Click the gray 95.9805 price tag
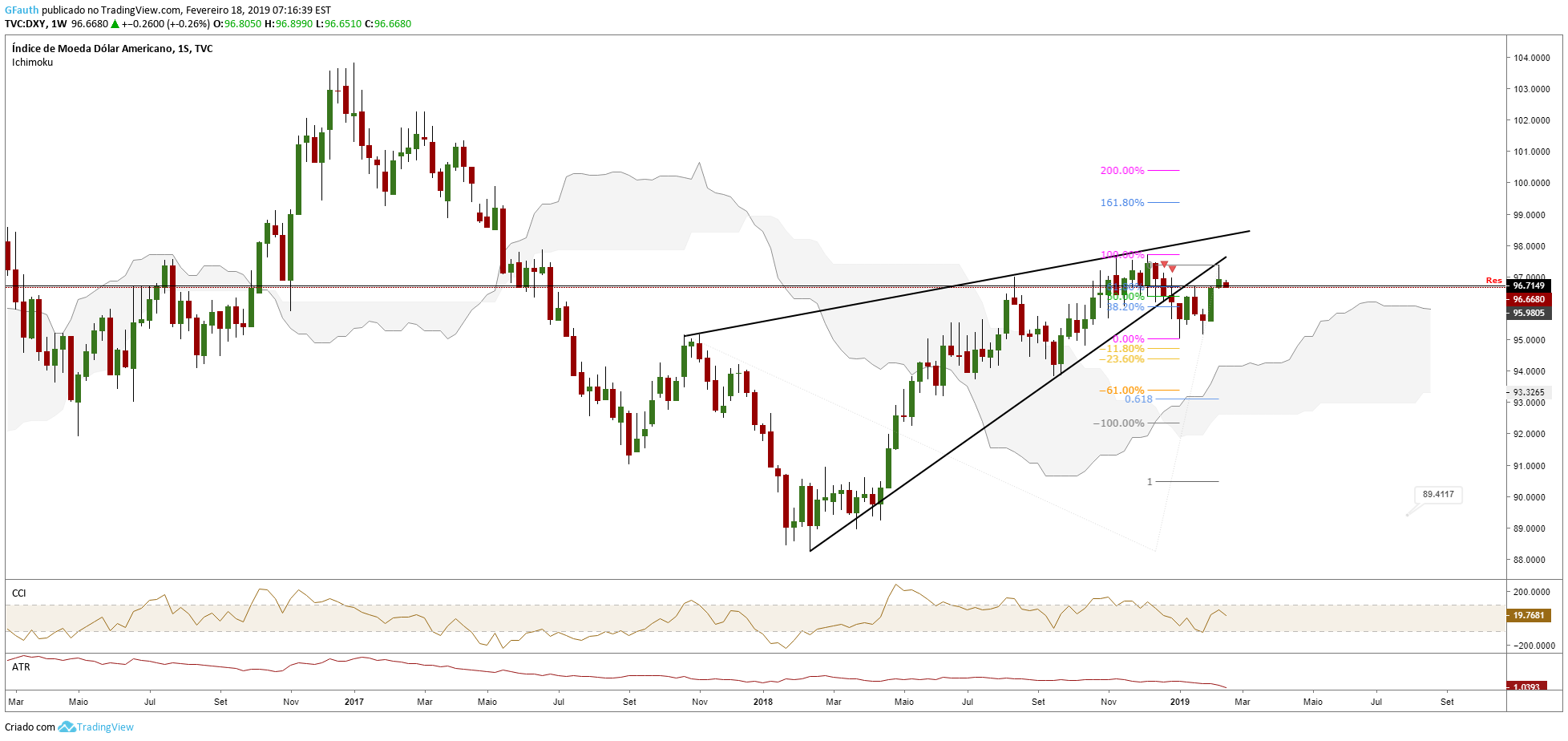Viewport: 1568px width, 741px height. click(x=1529, y=313)
